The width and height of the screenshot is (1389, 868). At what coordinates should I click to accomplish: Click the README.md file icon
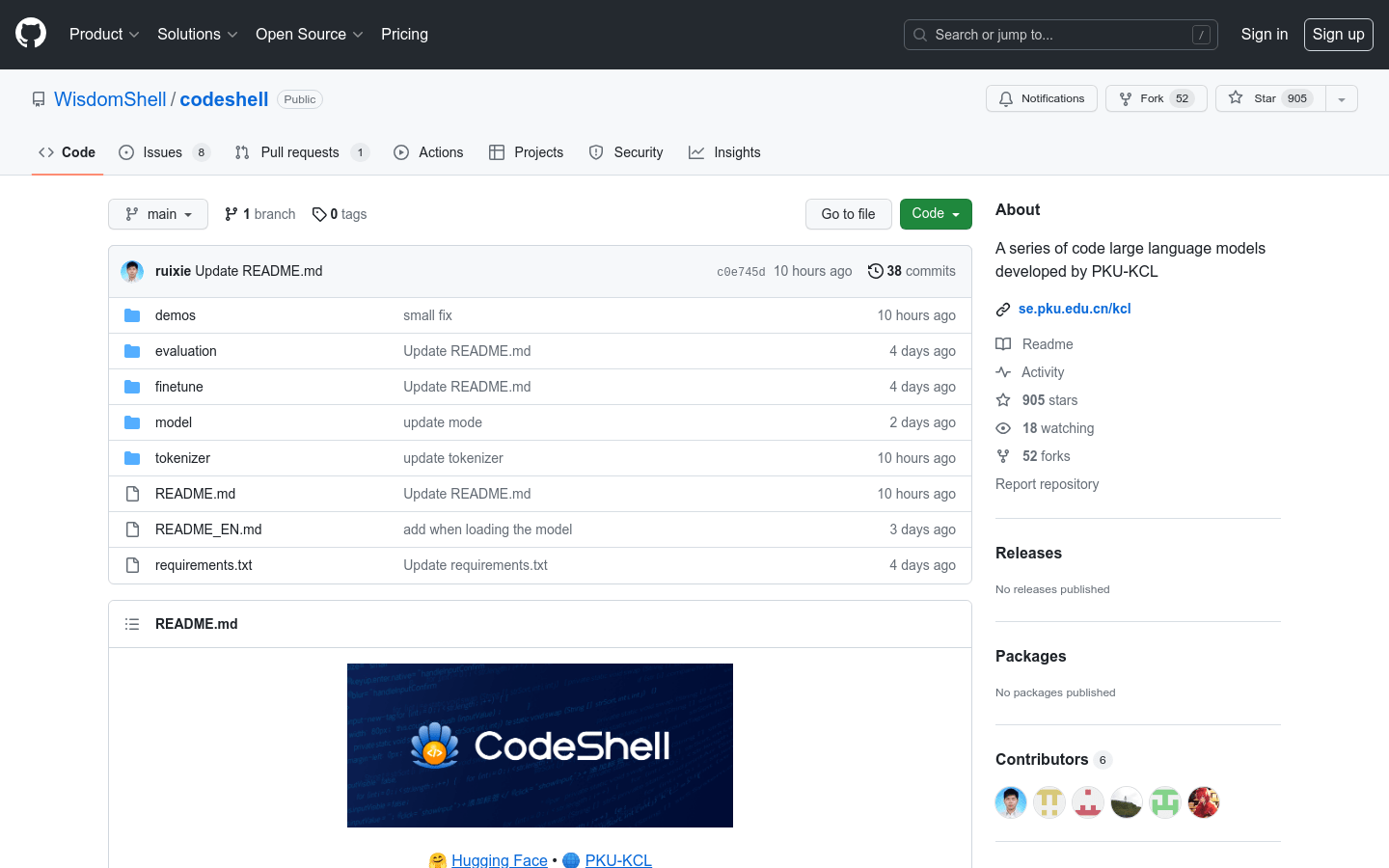coord(132,493)
